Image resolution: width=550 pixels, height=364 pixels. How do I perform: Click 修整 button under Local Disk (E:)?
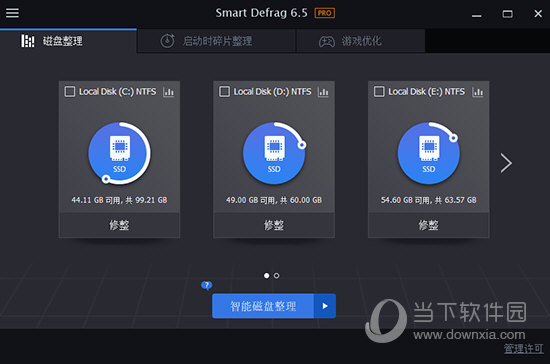pos(429,225)
